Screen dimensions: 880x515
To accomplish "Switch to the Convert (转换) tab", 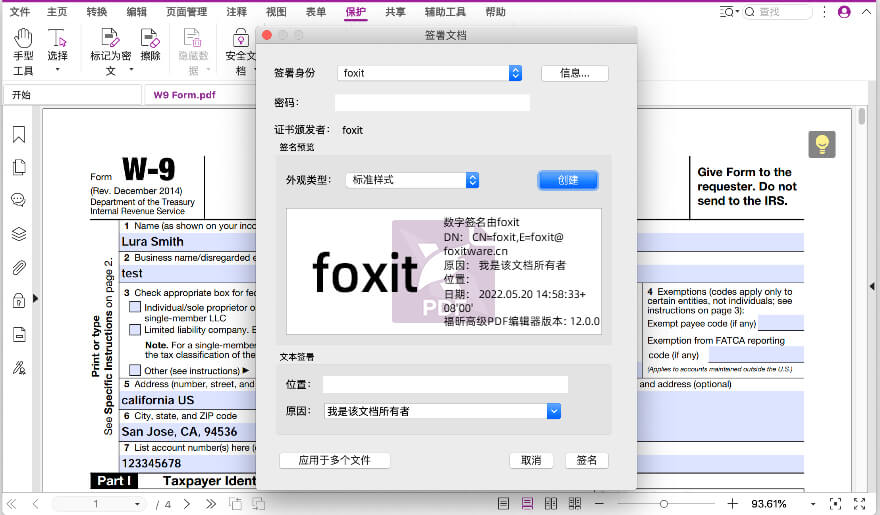I will [x=97, y=12].
